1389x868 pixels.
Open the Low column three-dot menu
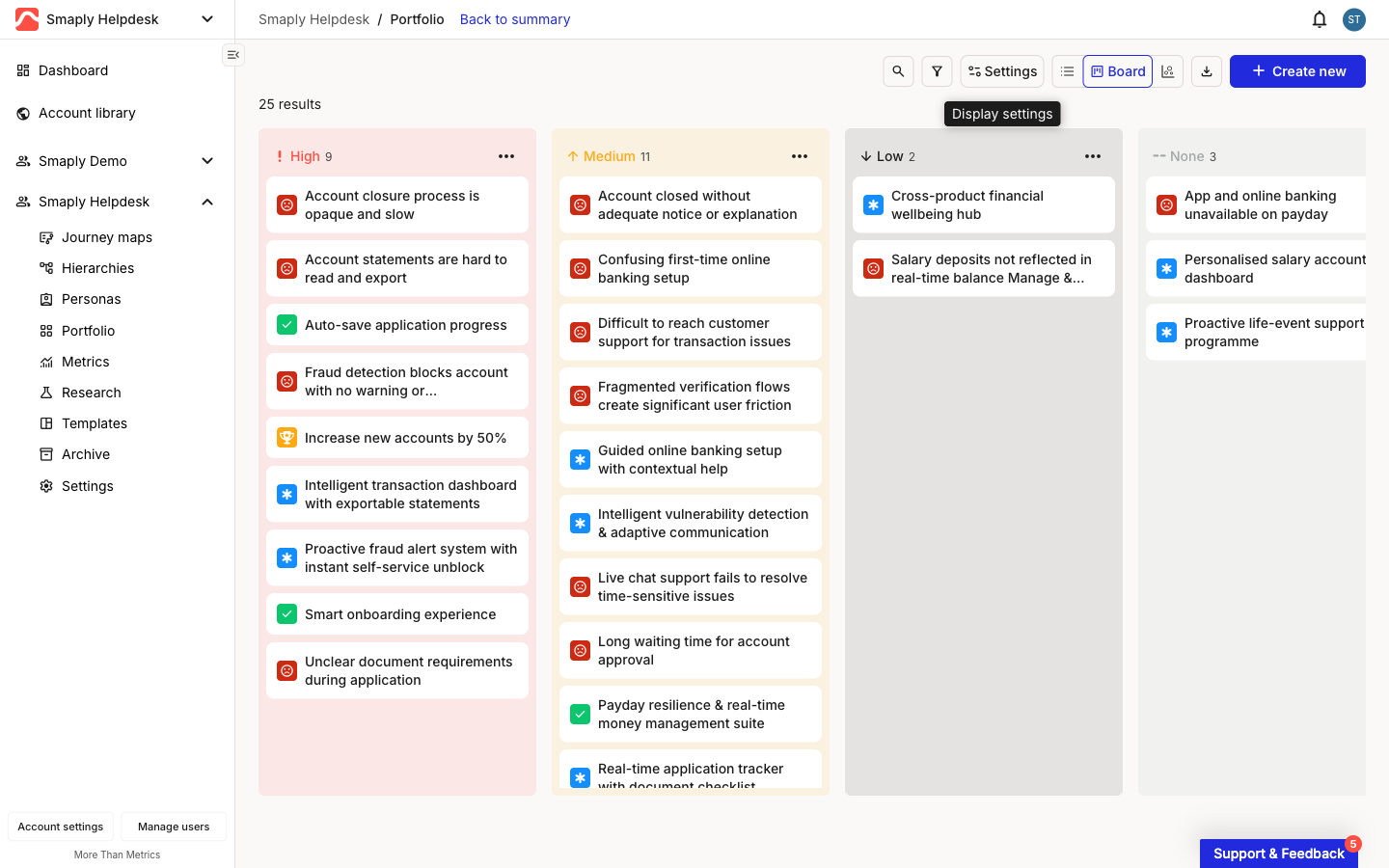click(1093, 156)
